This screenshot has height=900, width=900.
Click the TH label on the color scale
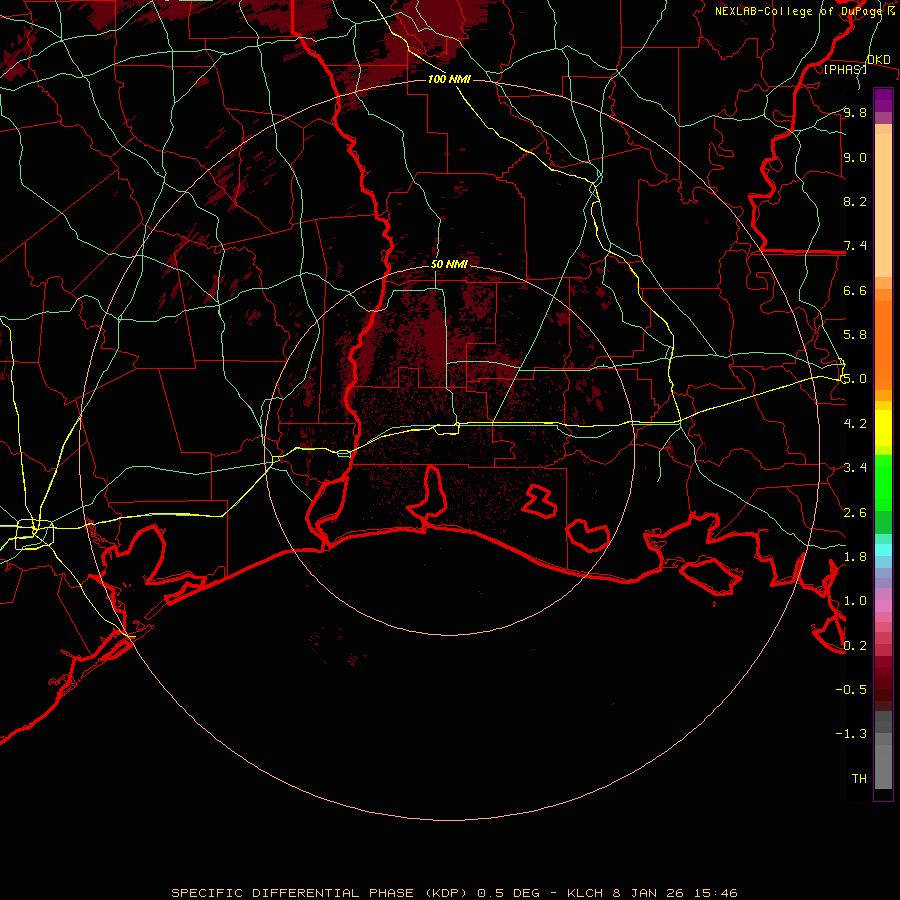click(x=859, y=779)
